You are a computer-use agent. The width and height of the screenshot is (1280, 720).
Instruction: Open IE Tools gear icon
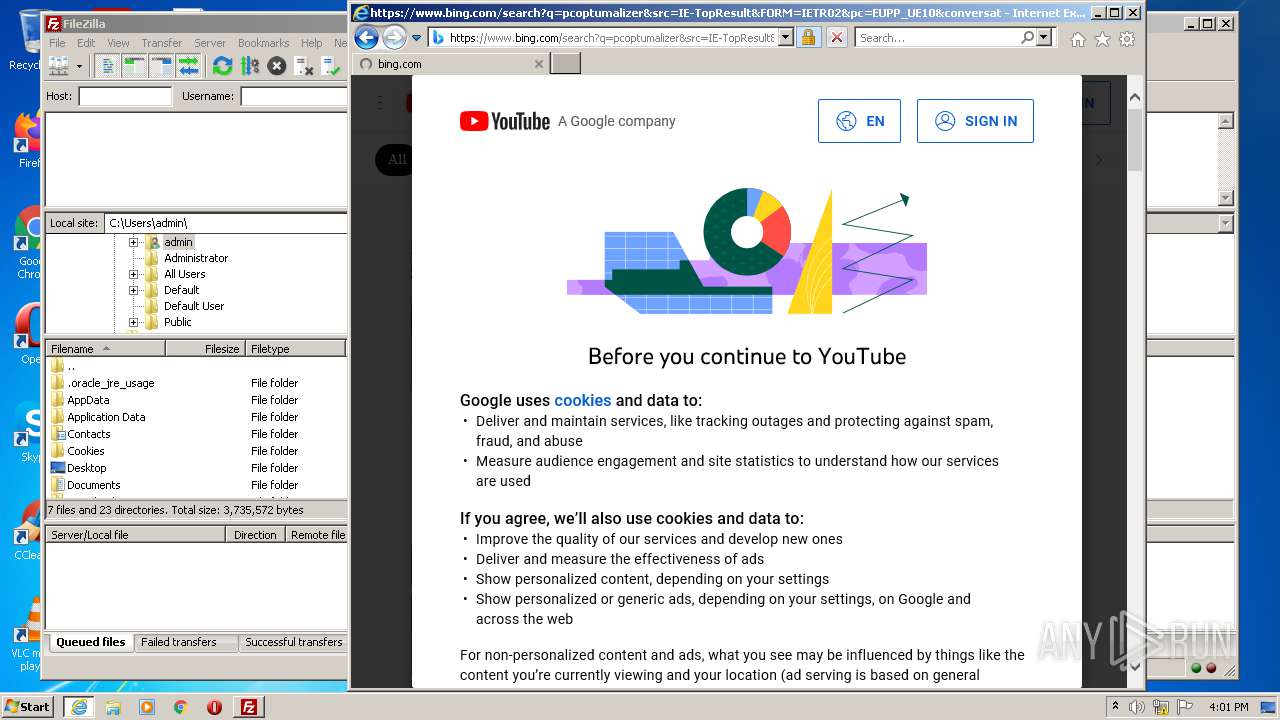(x=1127, y=39)
